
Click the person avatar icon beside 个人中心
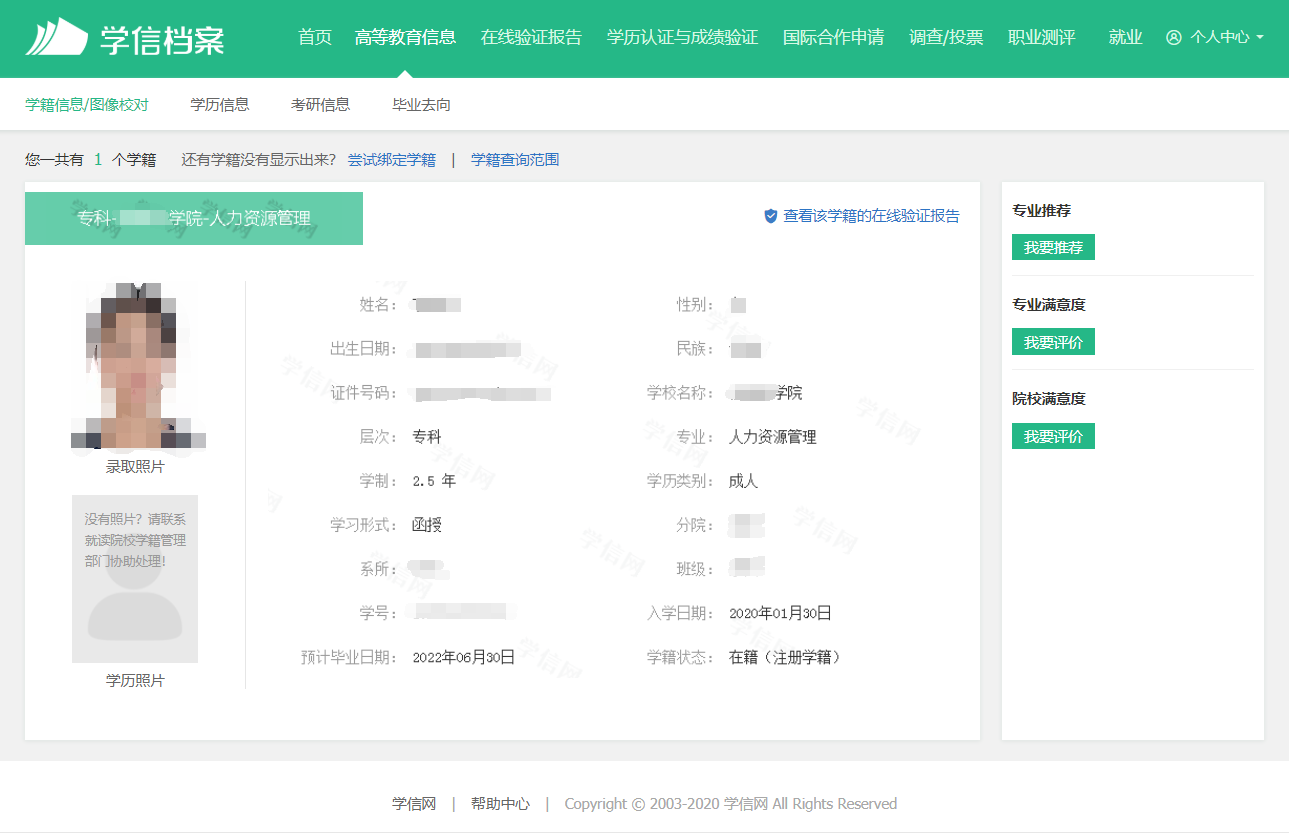point(1174,39)
